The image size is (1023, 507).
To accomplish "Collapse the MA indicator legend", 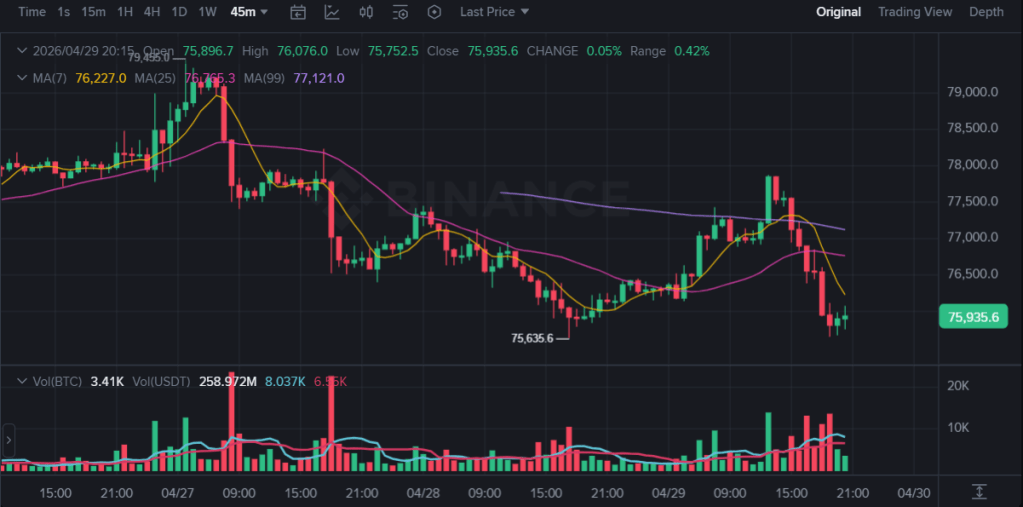I will [22, 78].
